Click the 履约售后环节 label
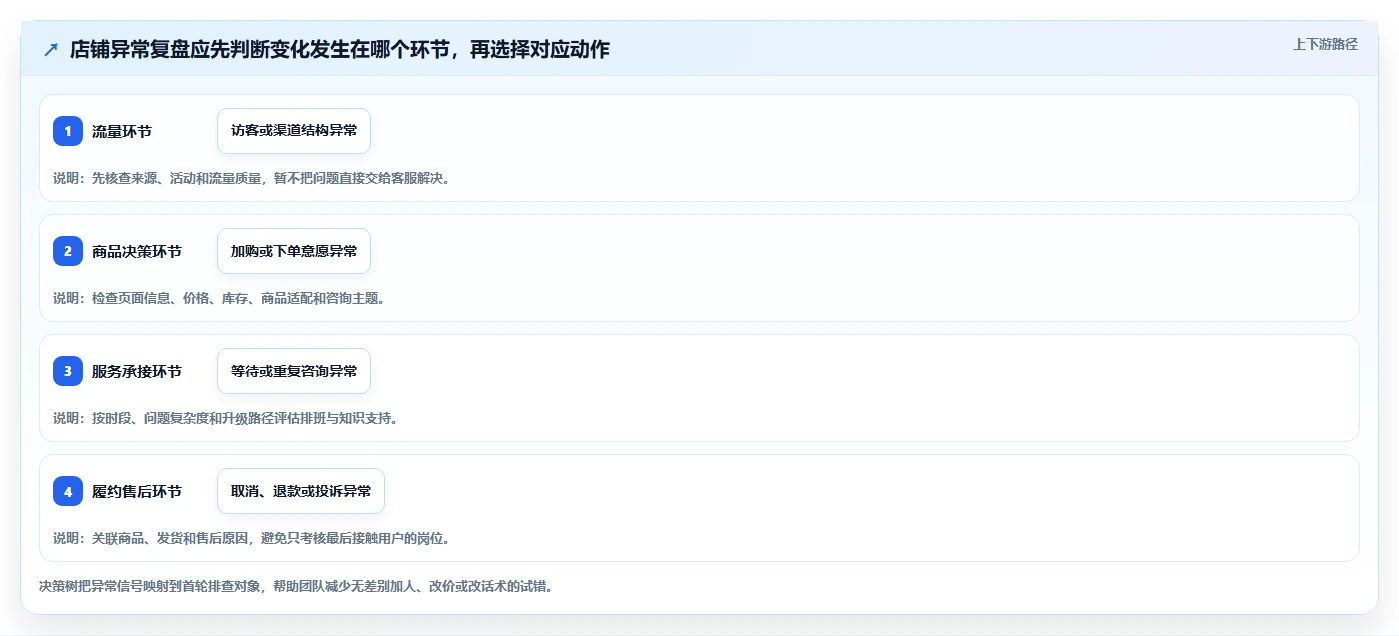Viewport: 1399px width, 636px height. [x=137, y=491]
